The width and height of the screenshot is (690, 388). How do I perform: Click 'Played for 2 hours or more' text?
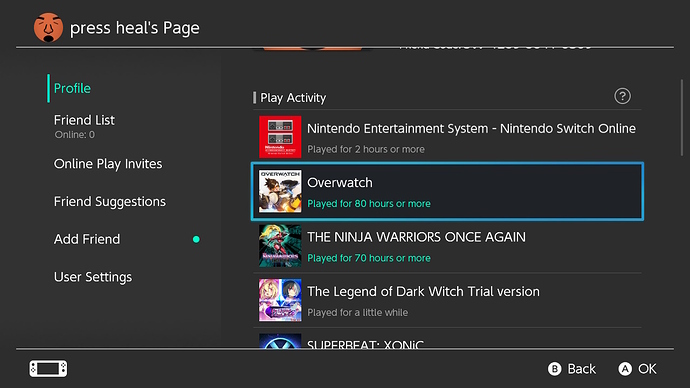[x=366, y=149]
